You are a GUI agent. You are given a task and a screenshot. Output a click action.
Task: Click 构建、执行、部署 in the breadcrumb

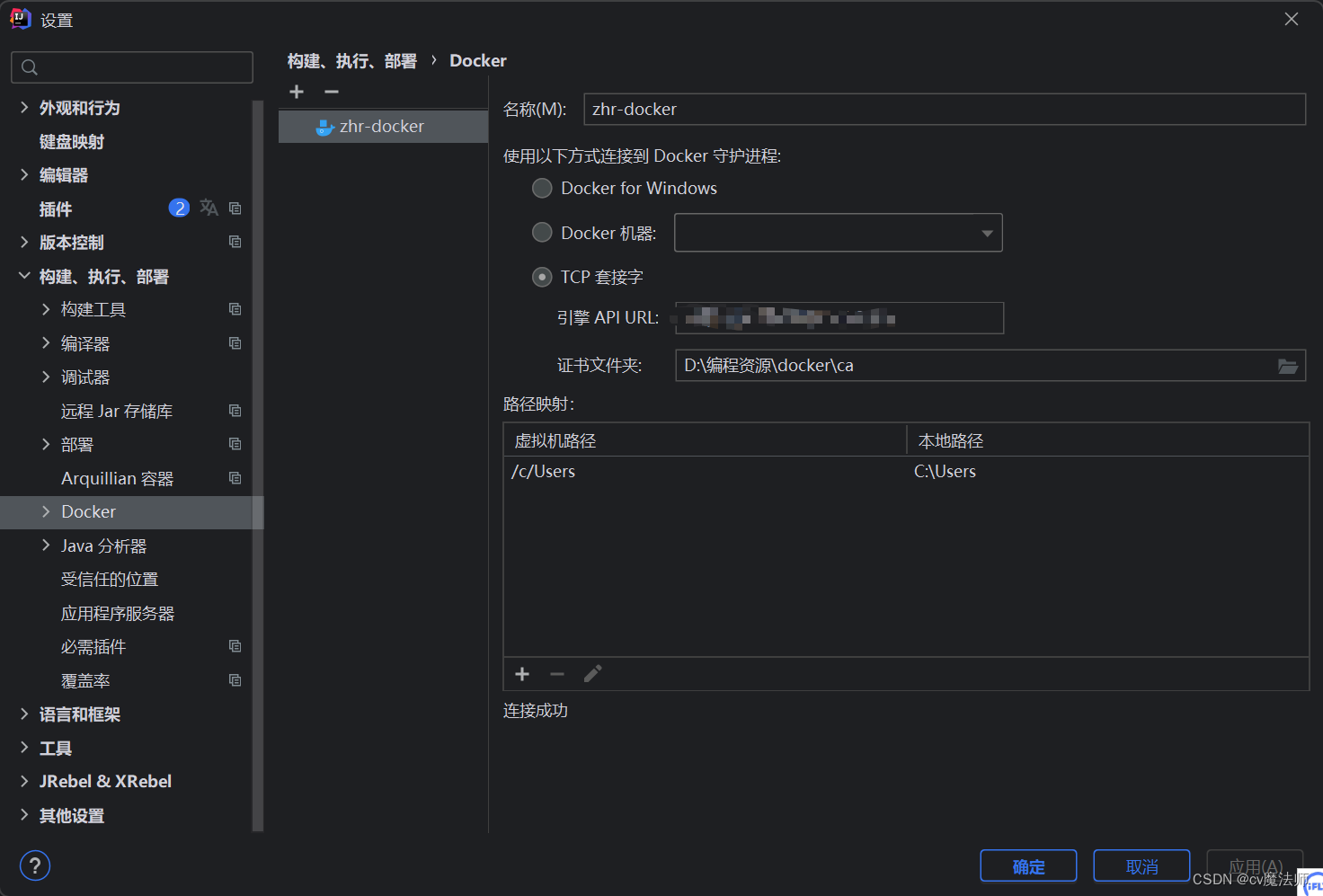[x=351, y=60]
